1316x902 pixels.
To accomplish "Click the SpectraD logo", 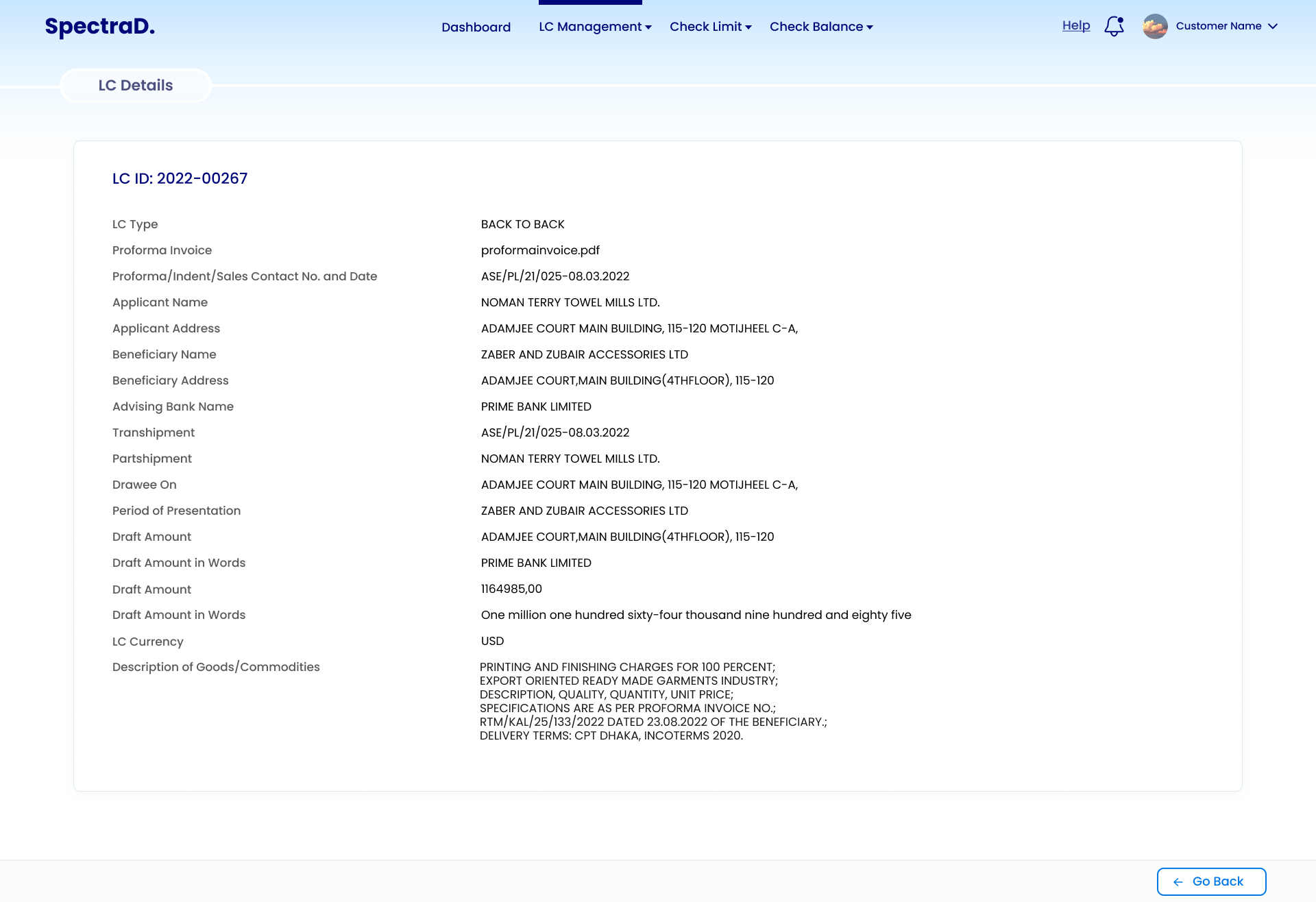I will (x=100, y=27).
